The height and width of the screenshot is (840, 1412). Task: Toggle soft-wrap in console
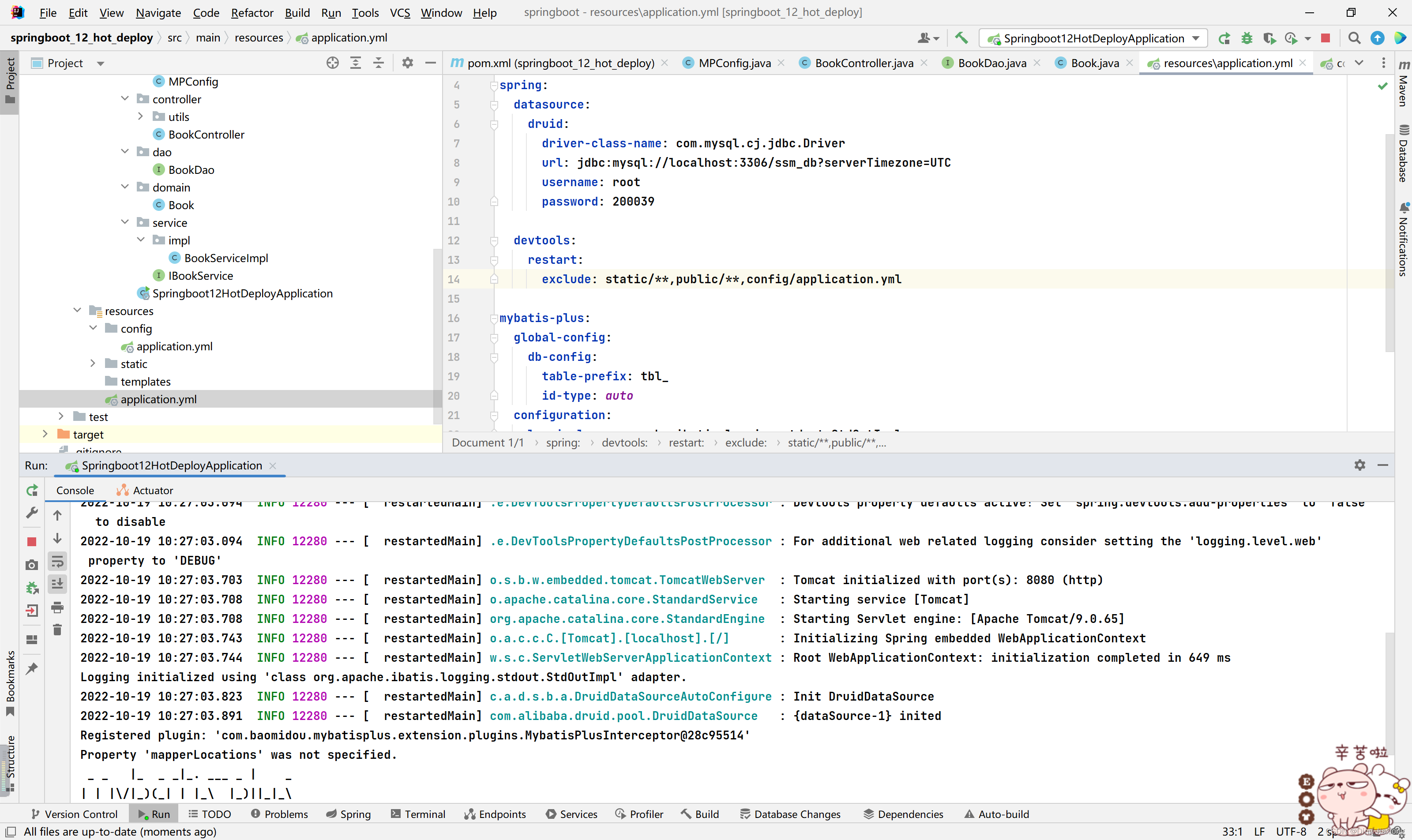57,562
